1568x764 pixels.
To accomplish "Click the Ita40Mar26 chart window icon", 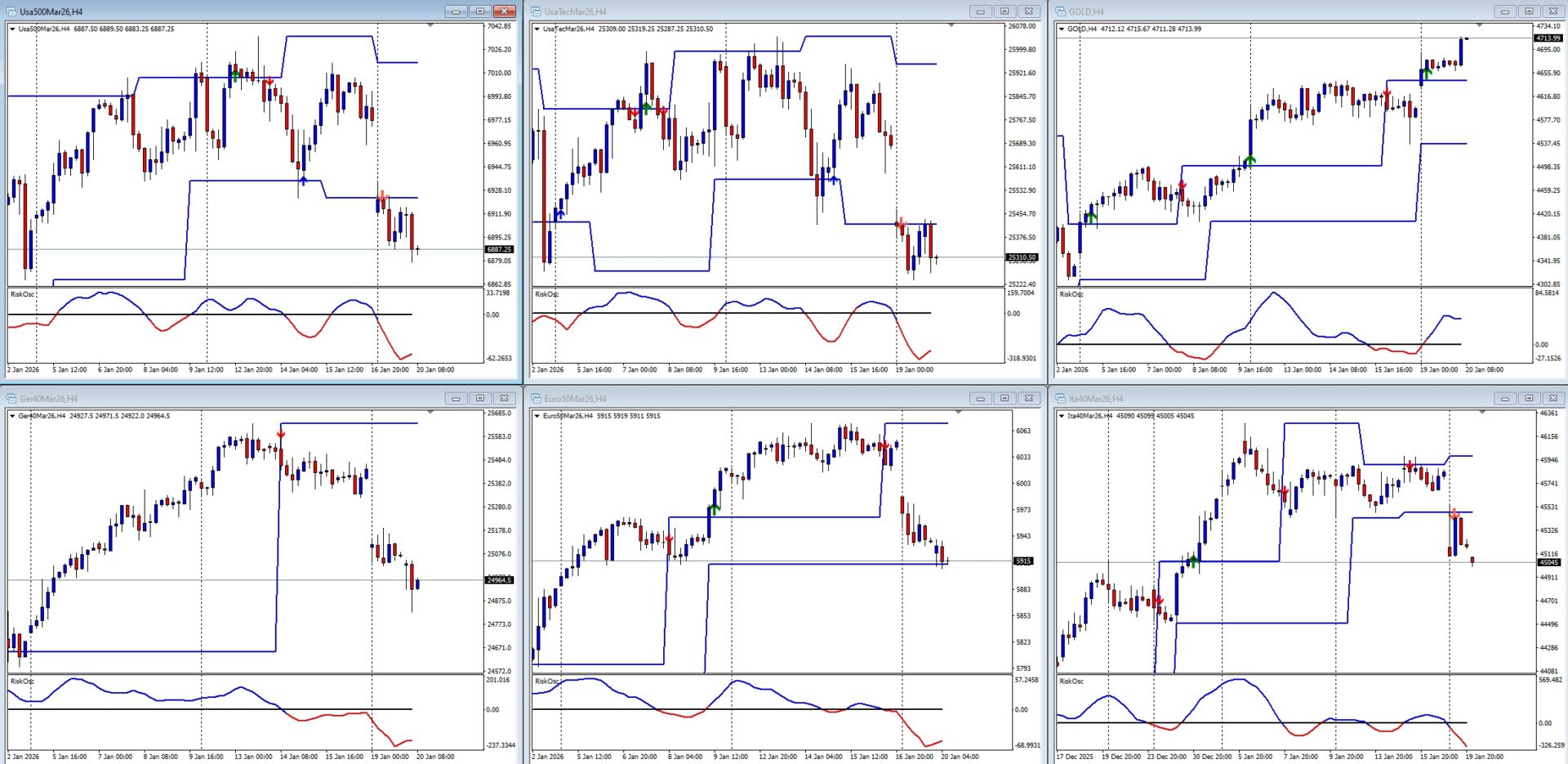I will point(1061,399).
